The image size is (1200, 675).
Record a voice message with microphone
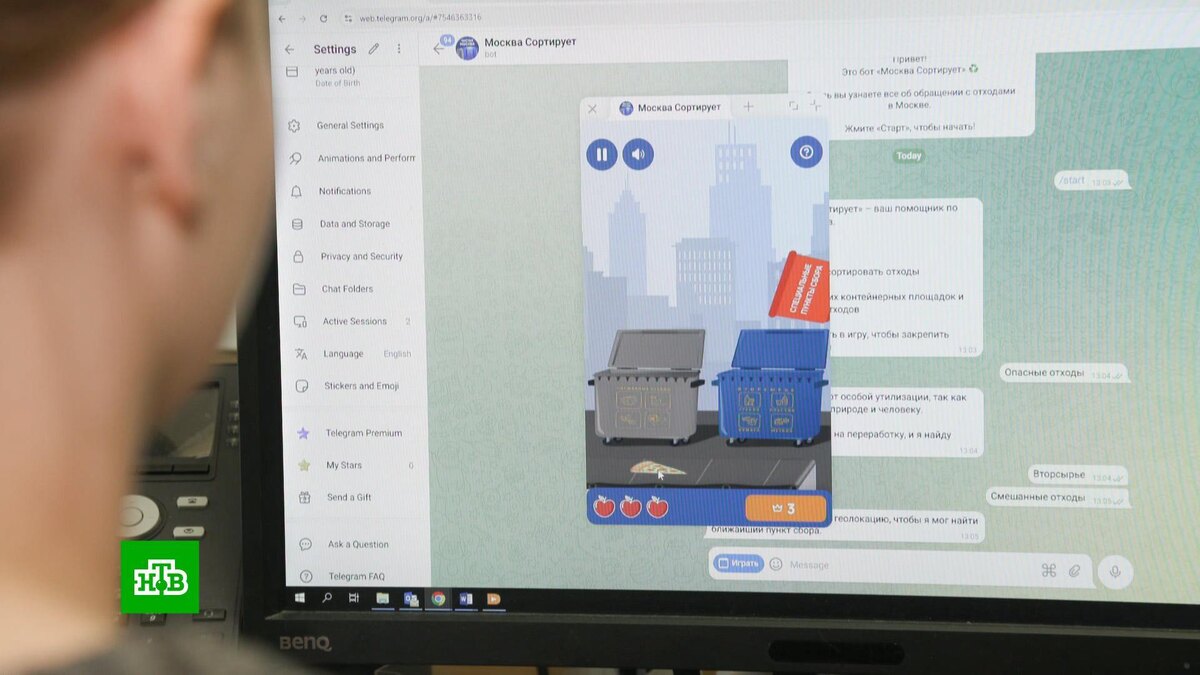[x=1115, y=572]
